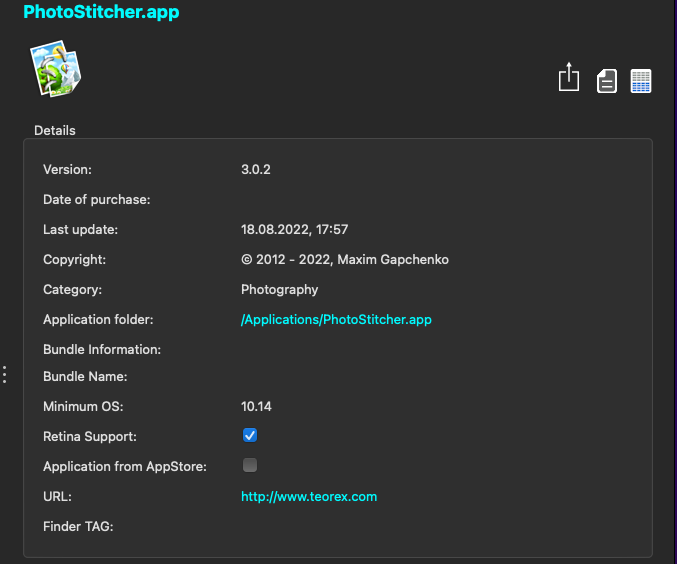Click the Version: label
Viewport: 677px width, 564px height.
(67, 169)
